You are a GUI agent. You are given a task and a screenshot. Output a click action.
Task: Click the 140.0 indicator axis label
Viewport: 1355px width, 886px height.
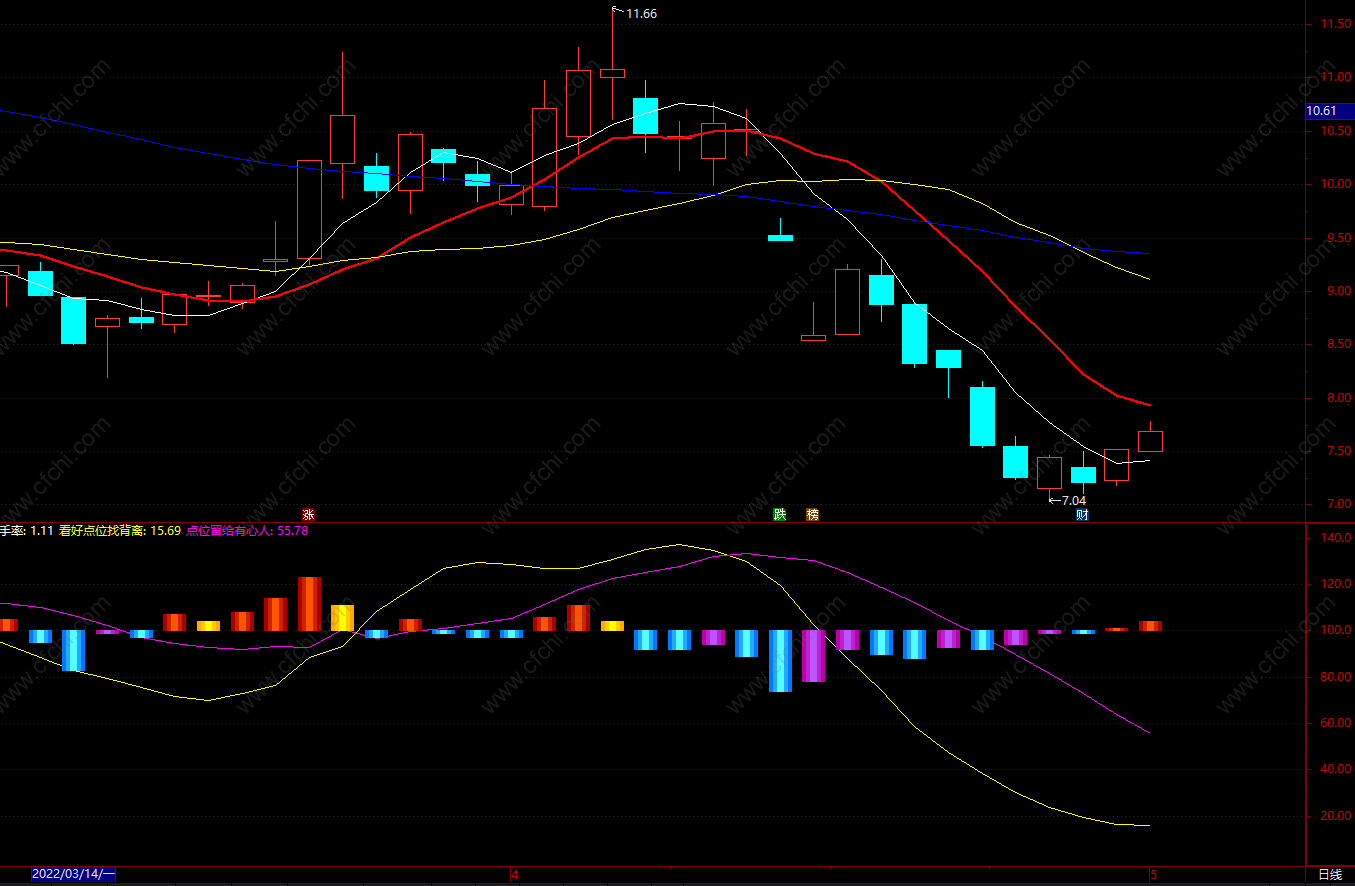(1336, 538)
